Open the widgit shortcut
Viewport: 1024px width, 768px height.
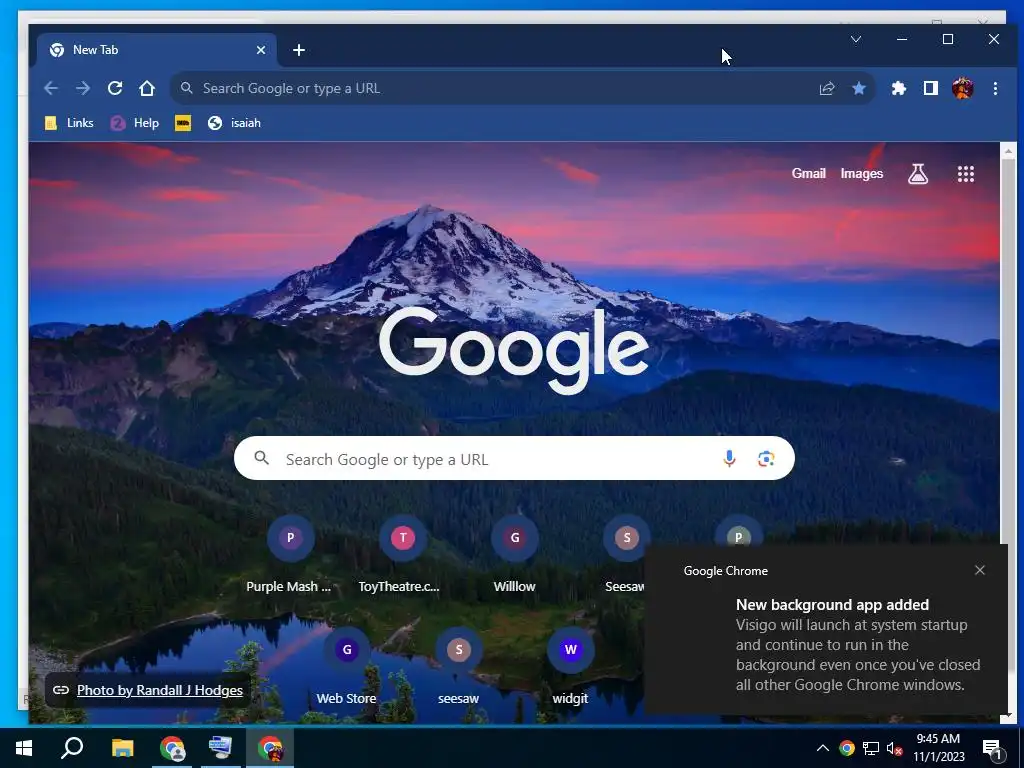click(x=570, y=666)
